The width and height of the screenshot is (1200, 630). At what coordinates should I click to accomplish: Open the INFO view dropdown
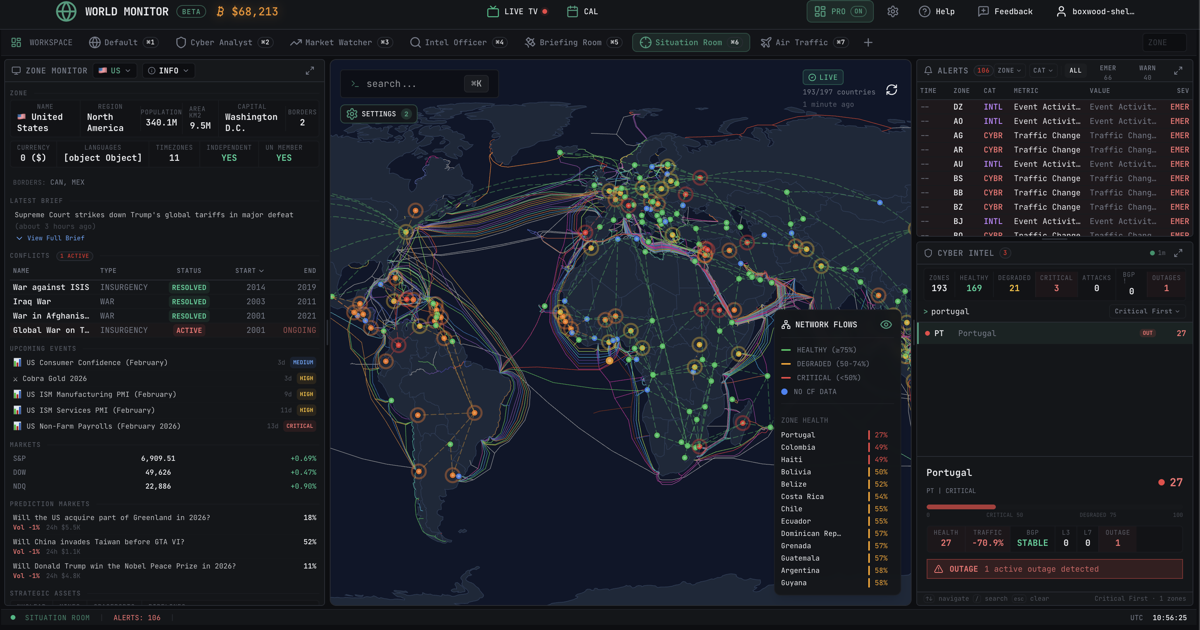point(168,71)
